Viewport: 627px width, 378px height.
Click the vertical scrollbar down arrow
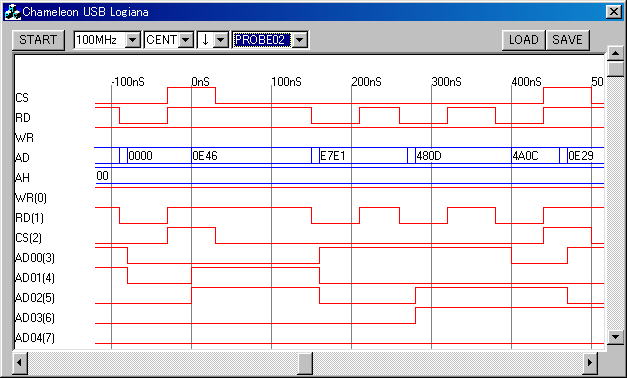615,337
